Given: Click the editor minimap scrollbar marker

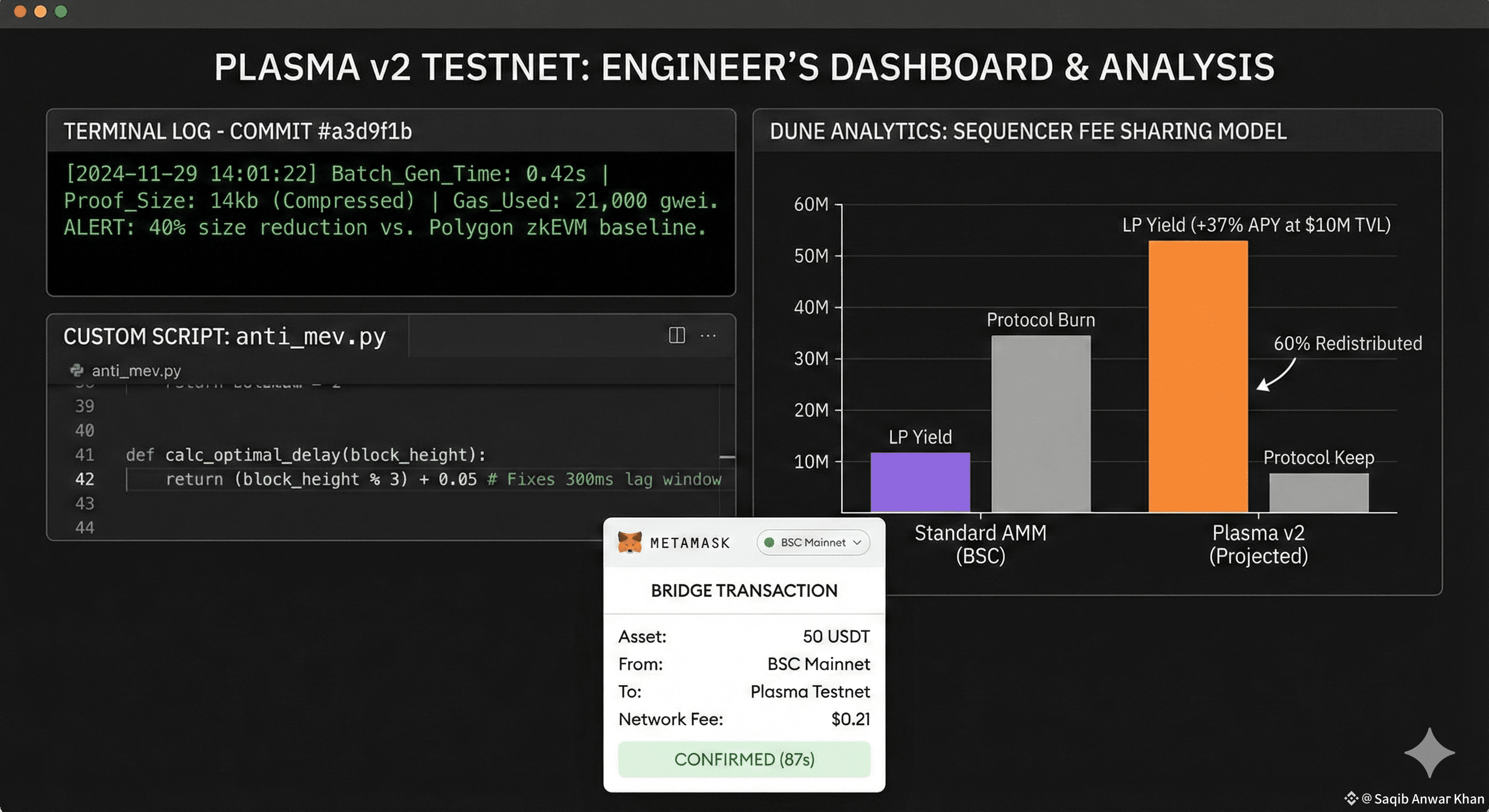Looking at the screenshot, I should [727, 457].
